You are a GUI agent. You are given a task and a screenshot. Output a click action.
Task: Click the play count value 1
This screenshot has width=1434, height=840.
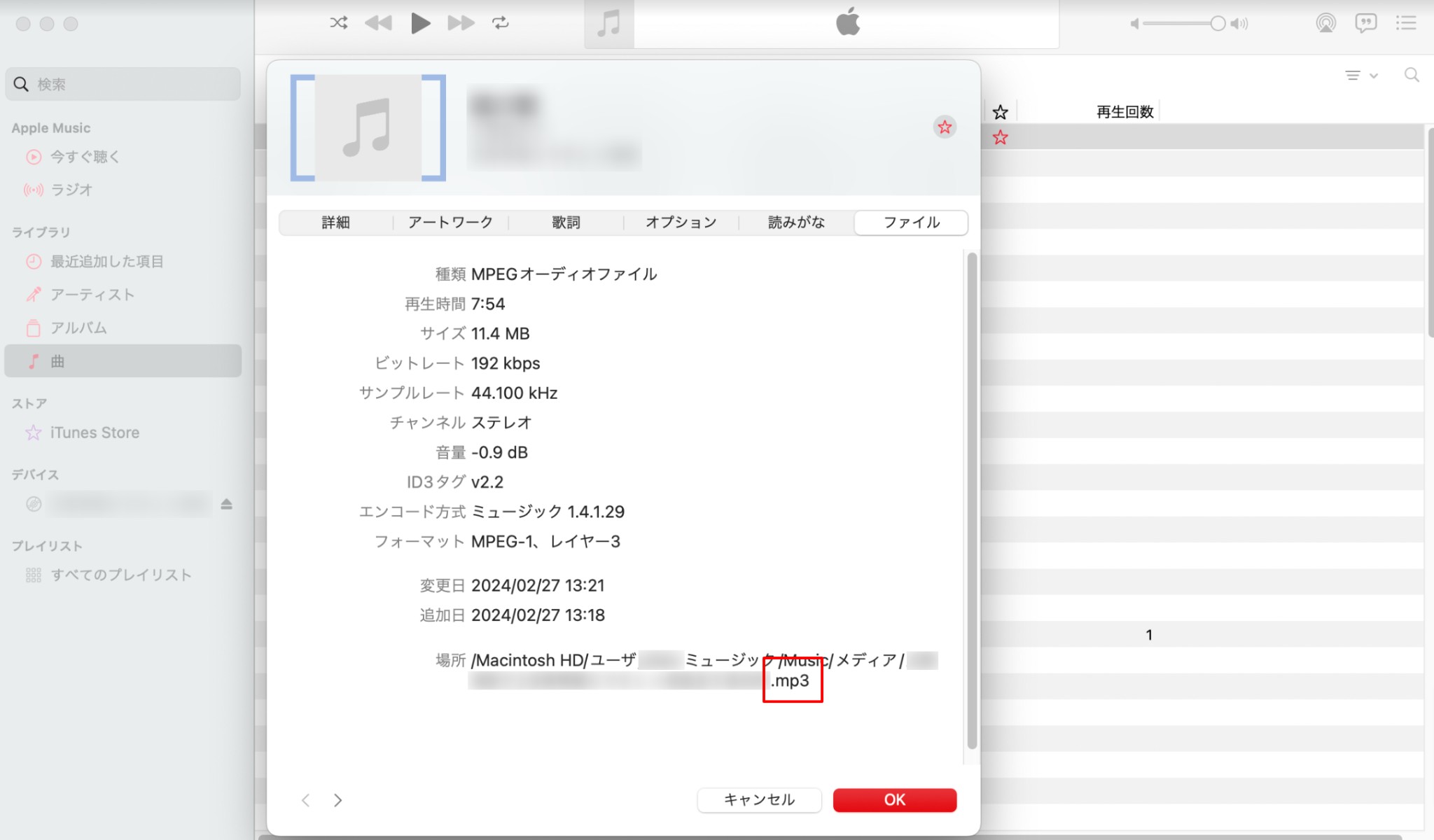[1149, 635]
